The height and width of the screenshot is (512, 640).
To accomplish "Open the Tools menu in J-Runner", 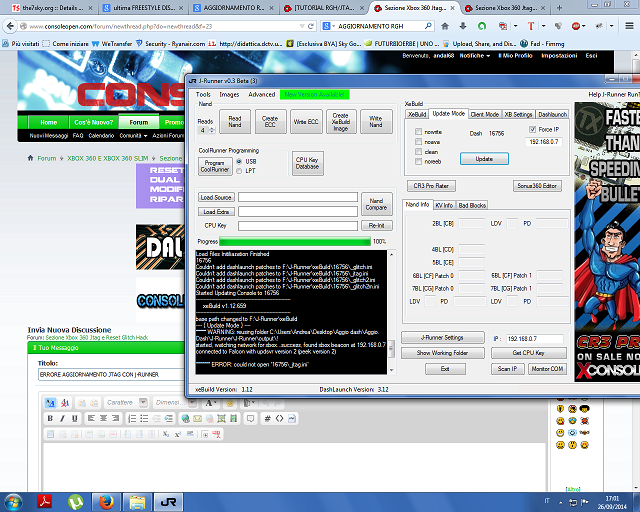I will [x=203, y=94].
